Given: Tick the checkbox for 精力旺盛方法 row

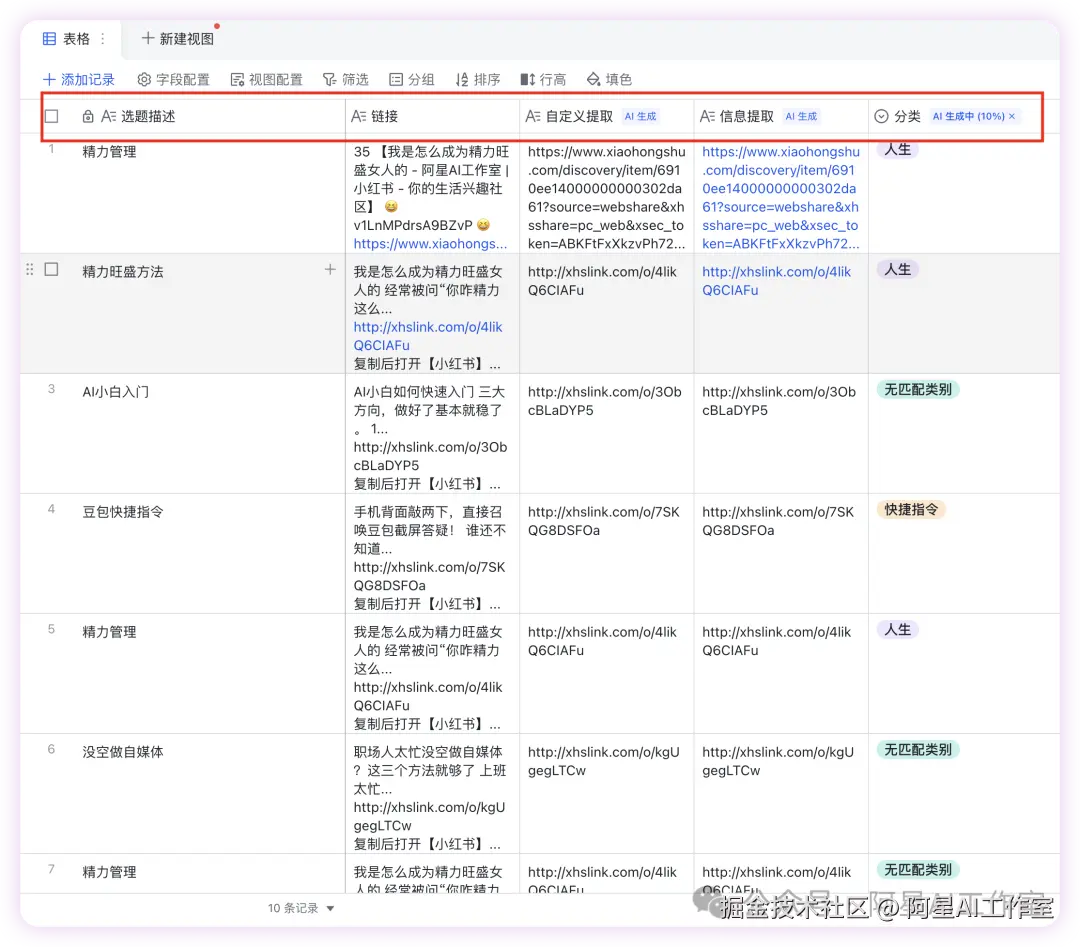Looking at the screenshot, I should coord(52,269).
